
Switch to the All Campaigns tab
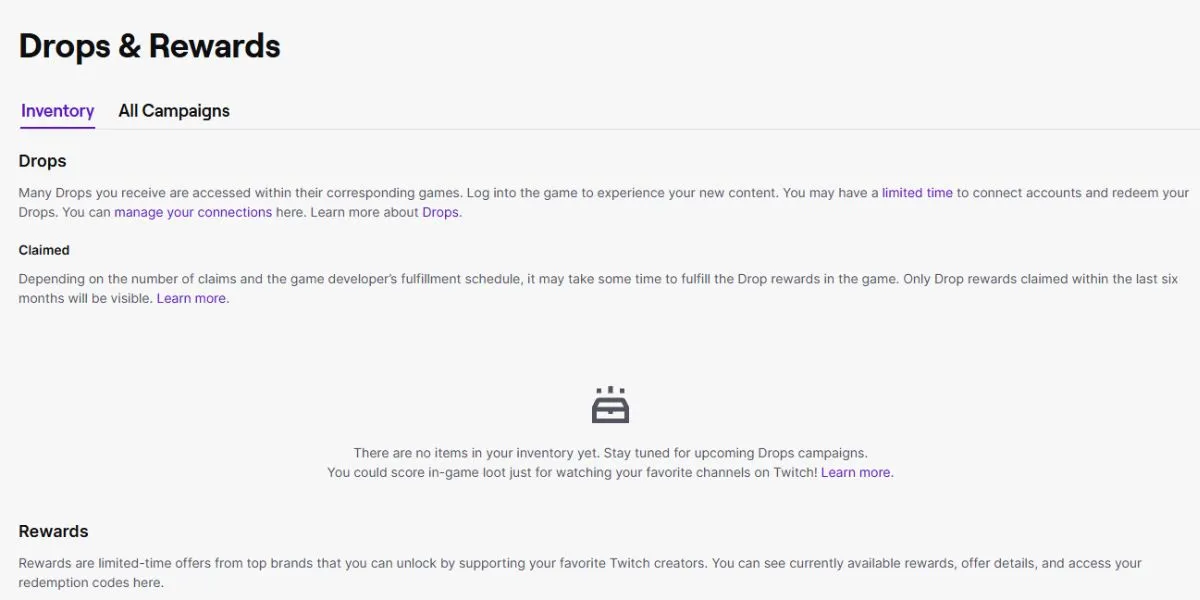pyautogui.click(x=174, y=111)
